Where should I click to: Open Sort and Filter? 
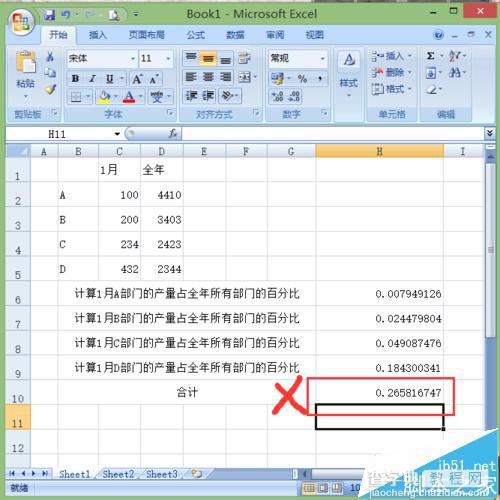point(454,56)
